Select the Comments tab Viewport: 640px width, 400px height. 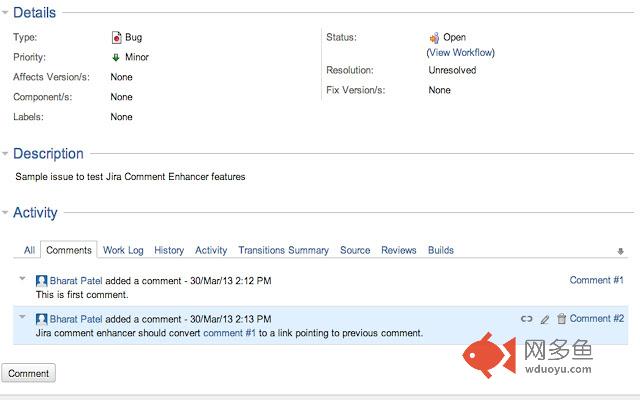point(69,250)
